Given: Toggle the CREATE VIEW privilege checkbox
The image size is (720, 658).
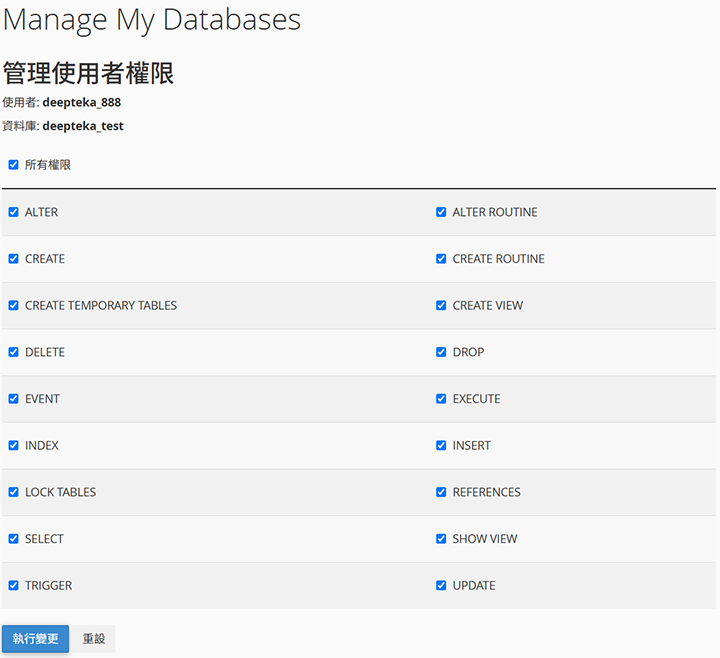Looking at the screenshot, I should click(x=441, y=305).
